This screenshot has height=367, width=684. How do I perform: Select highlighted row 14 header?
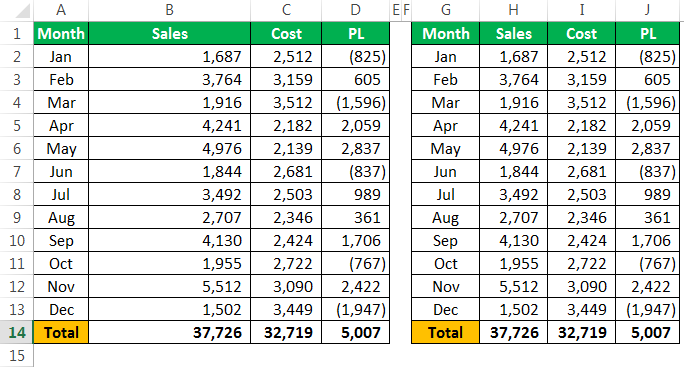point(17,332)
